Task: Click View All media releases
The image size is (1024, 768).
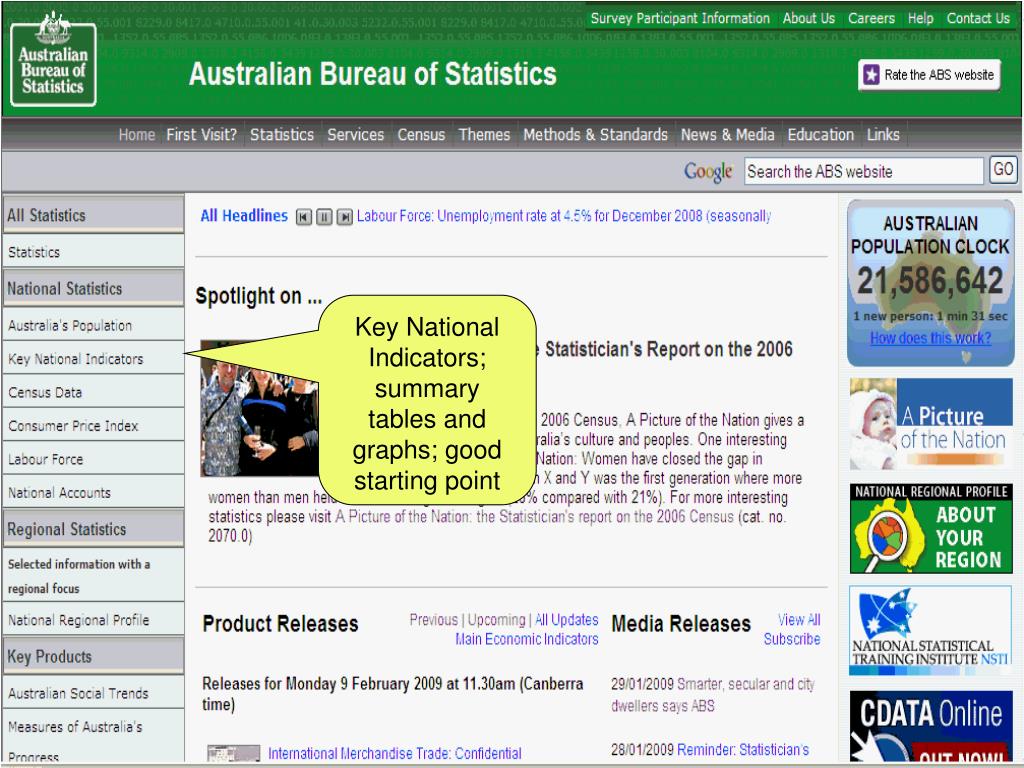Action: coord(799,619)
